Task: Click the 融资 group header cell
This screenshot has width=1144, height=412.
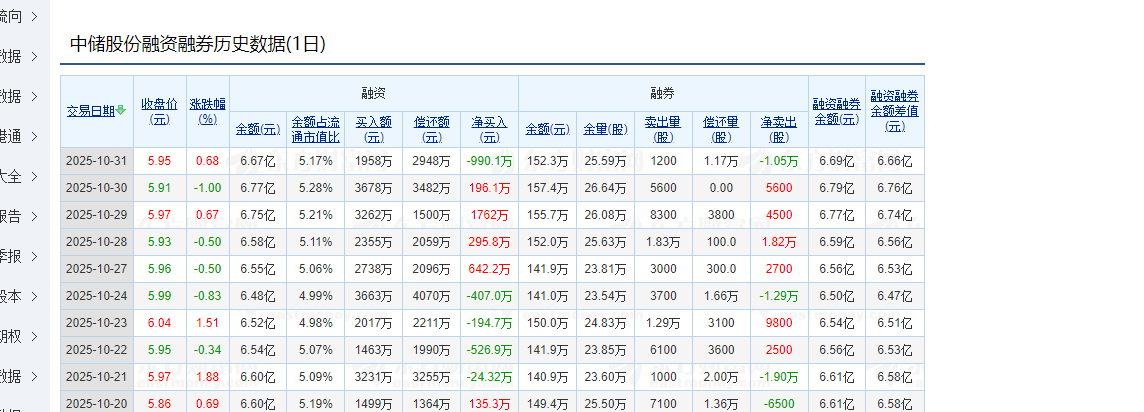Action: pos(374,93)
